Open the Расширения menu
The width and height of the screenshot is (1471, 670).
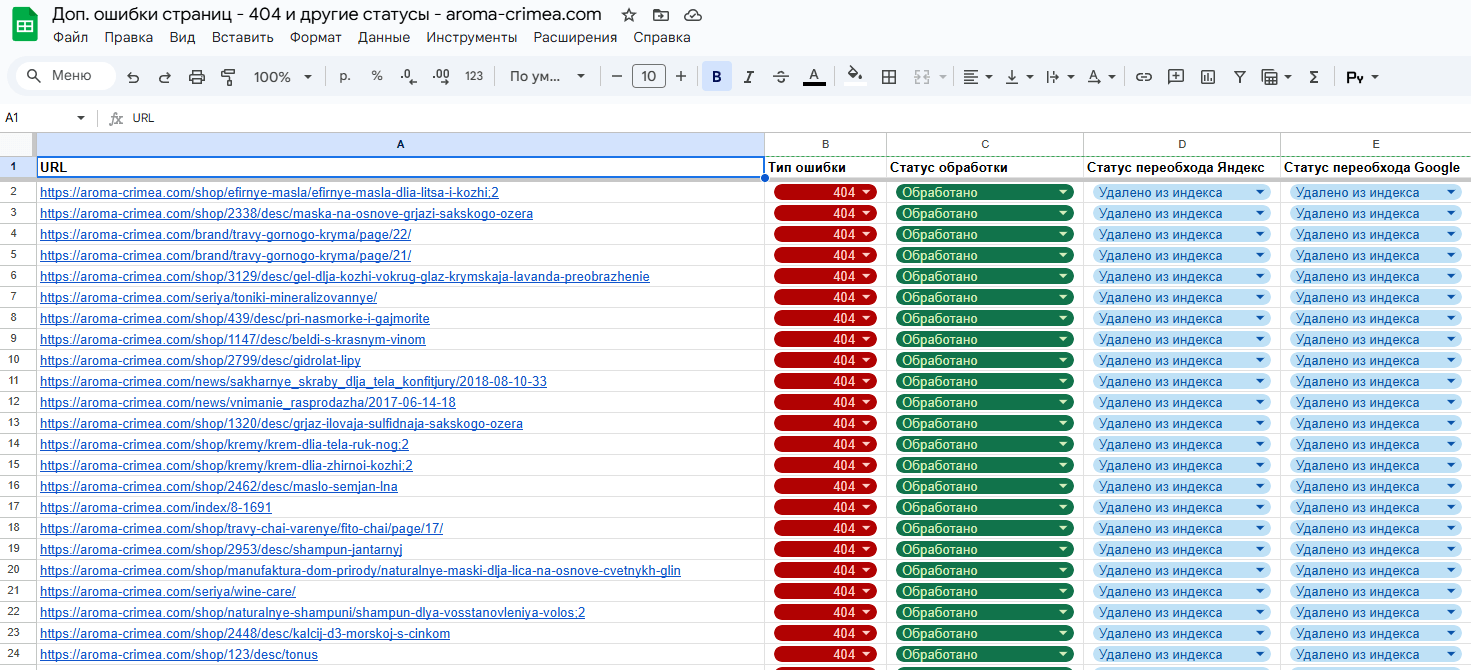coord(575,38)
